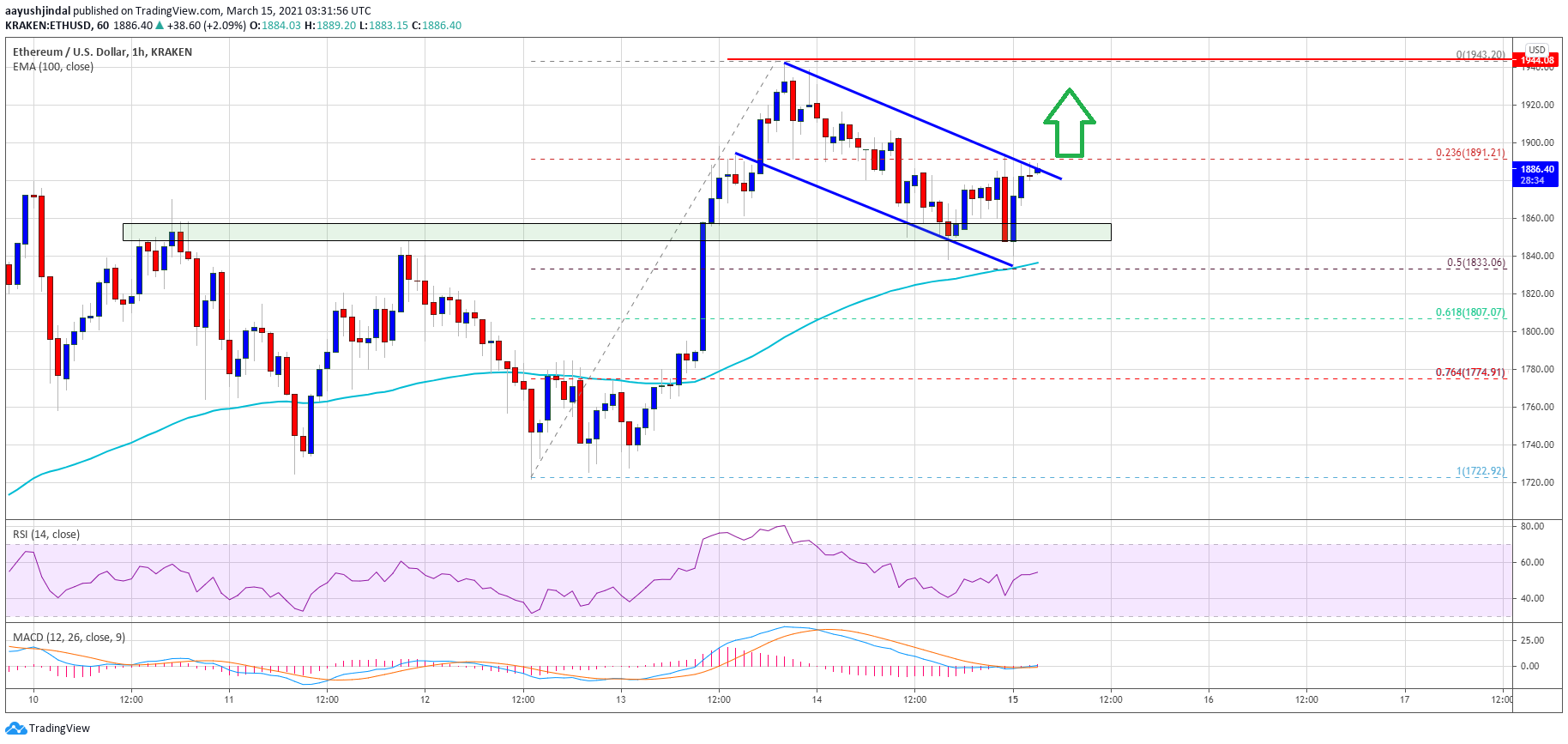The height and width of the screenshot is (744, 1568).
Task: Select the EMA (100, close) indicator label
Action: click(x=53, y=67)
